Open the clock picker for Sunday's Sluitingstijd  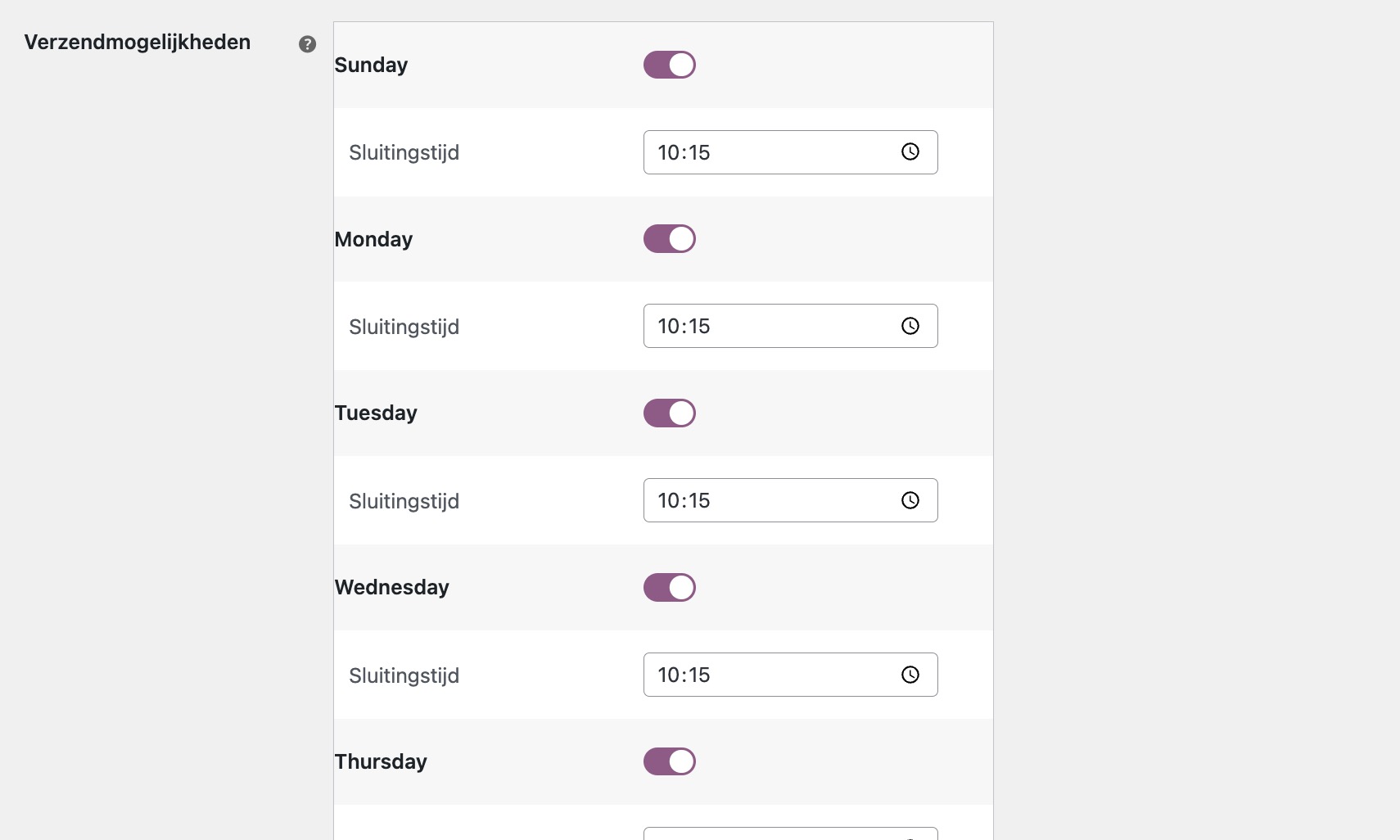910,151
